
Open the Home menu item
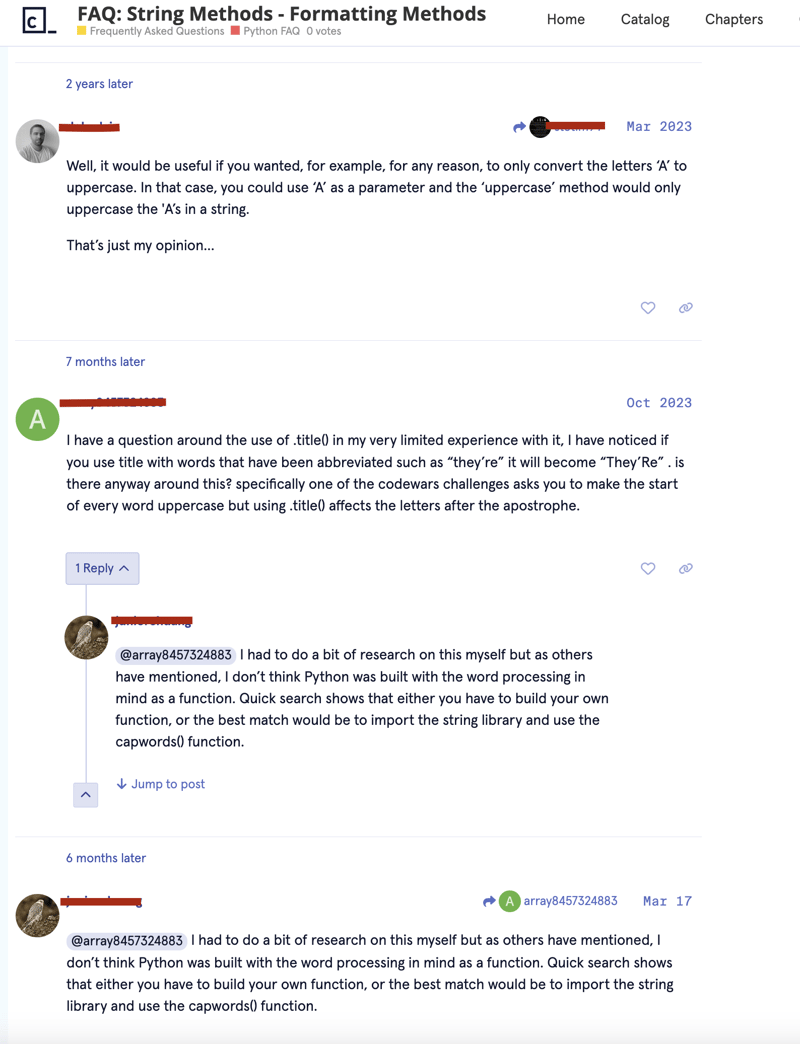[x=566, y=19]
